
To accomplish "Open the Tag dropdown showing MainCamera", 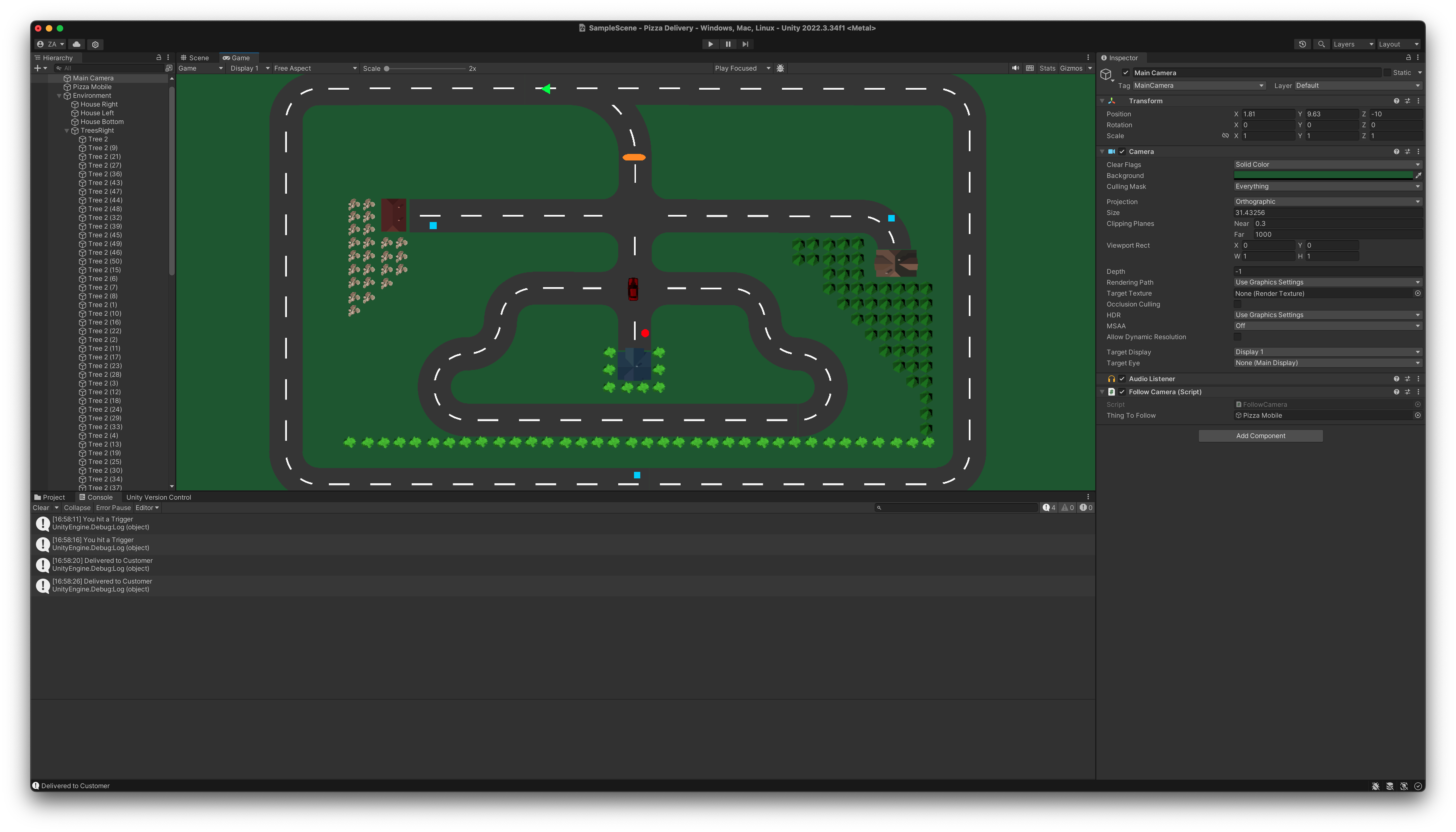I will pos(1199,86).
